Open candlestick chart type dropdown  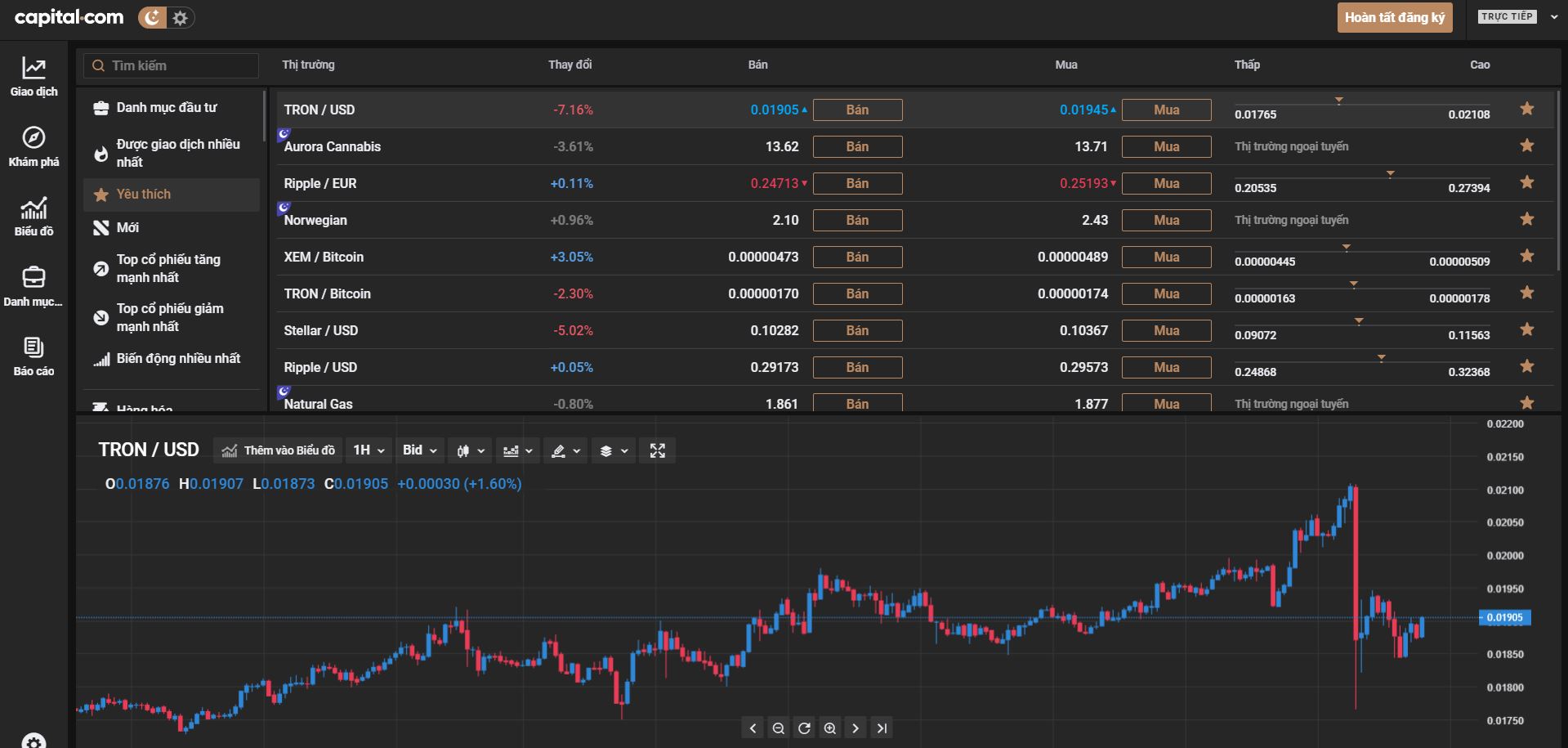click(471, 450)
